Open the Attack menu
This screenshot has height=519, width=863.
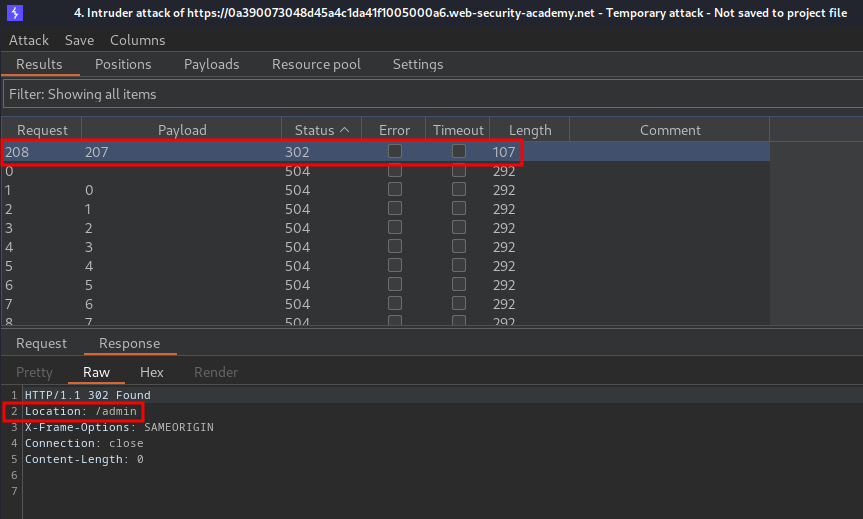coord(29,40)
